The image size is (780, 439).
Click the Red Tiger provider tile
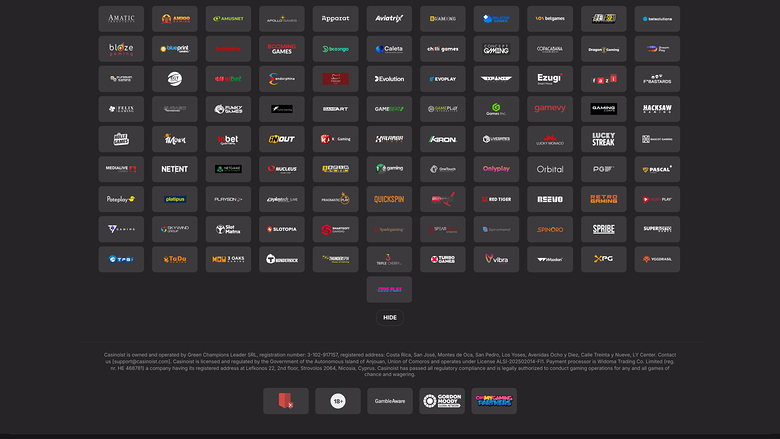pos(496,199)
